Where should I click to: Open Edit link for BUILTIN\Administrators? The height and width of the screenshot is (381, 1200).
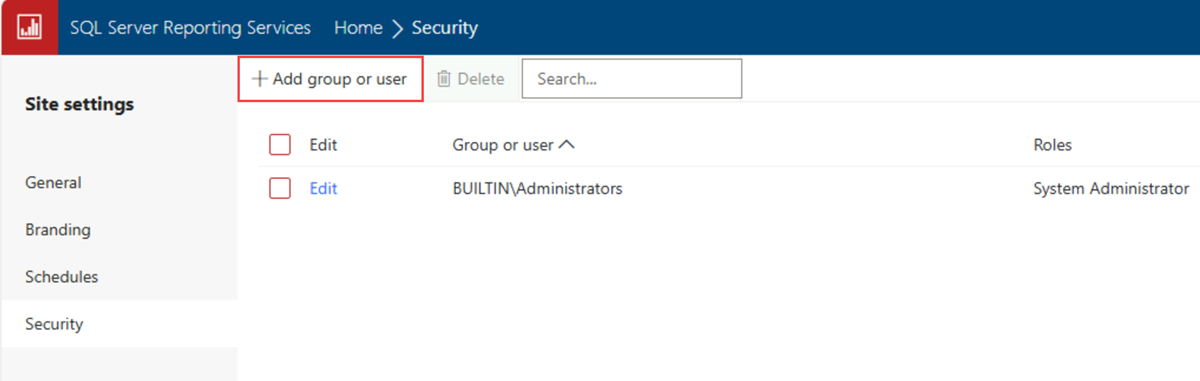pyautogui.click(x=323, y=188)
